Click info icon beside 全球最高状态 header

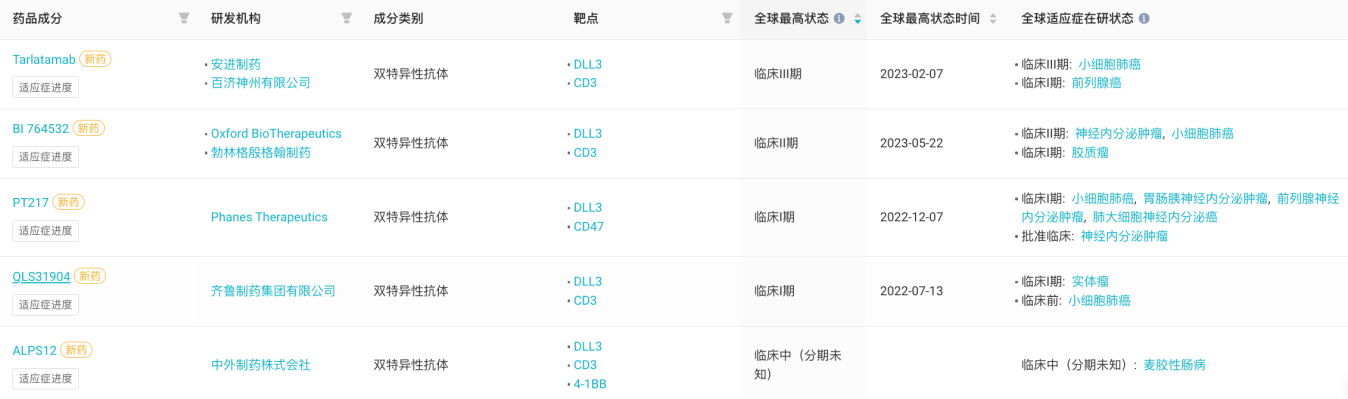[x=839, y=18]
